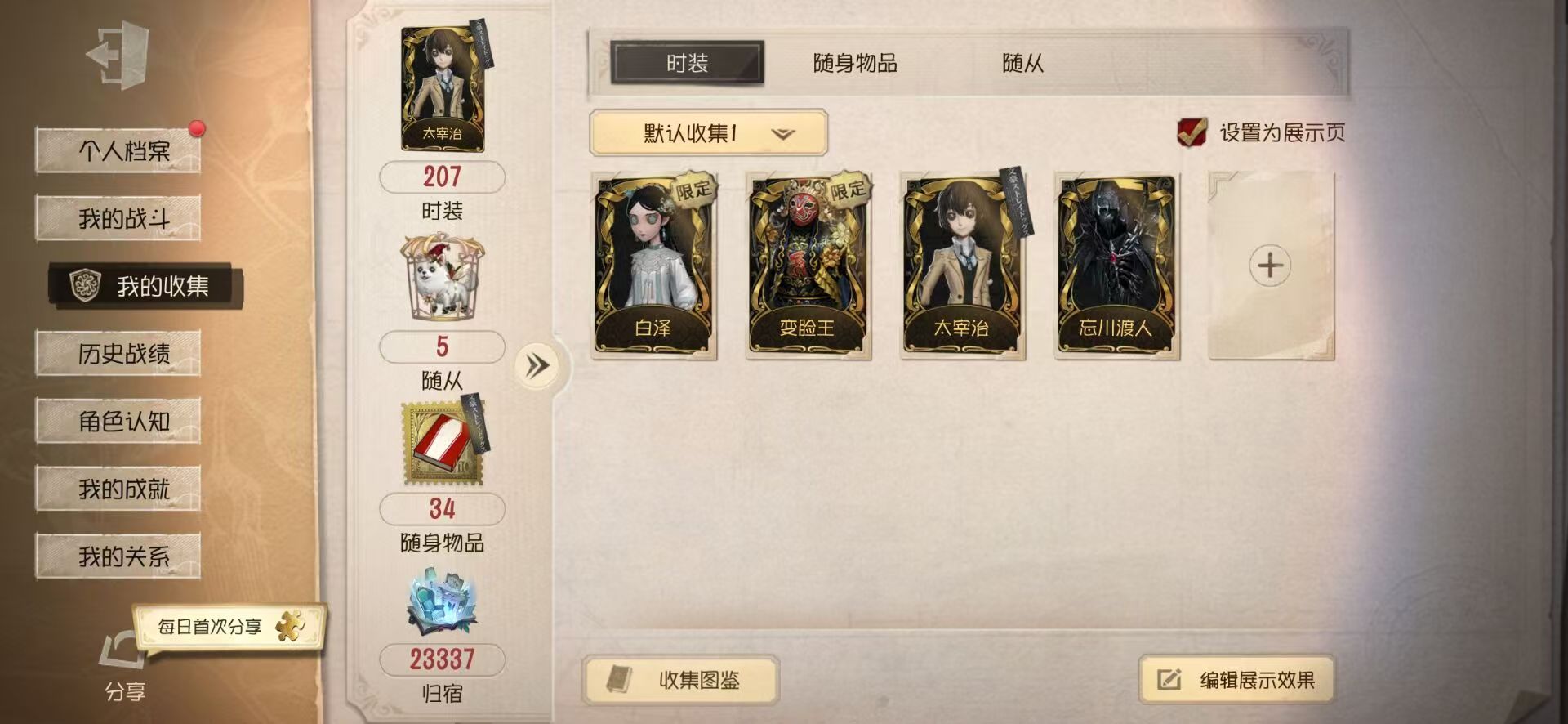Click the puzzle piece daily share icon

tap(290, 626)
